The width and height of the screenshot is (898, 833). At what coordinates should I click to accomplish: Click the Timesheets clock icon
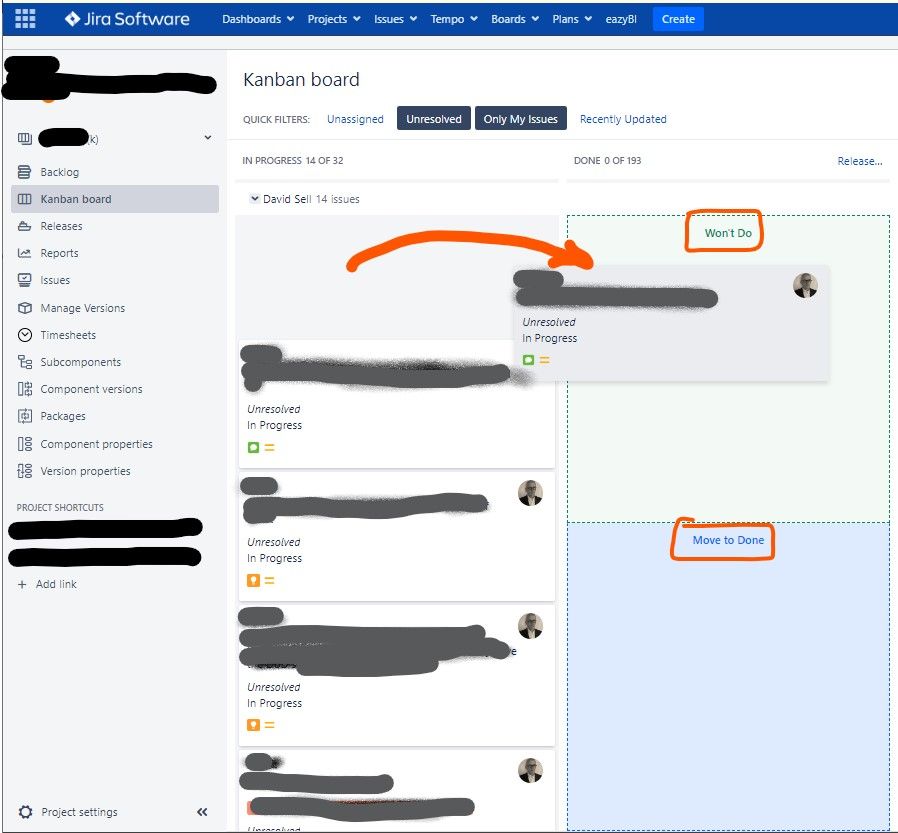tap(25, 335)
